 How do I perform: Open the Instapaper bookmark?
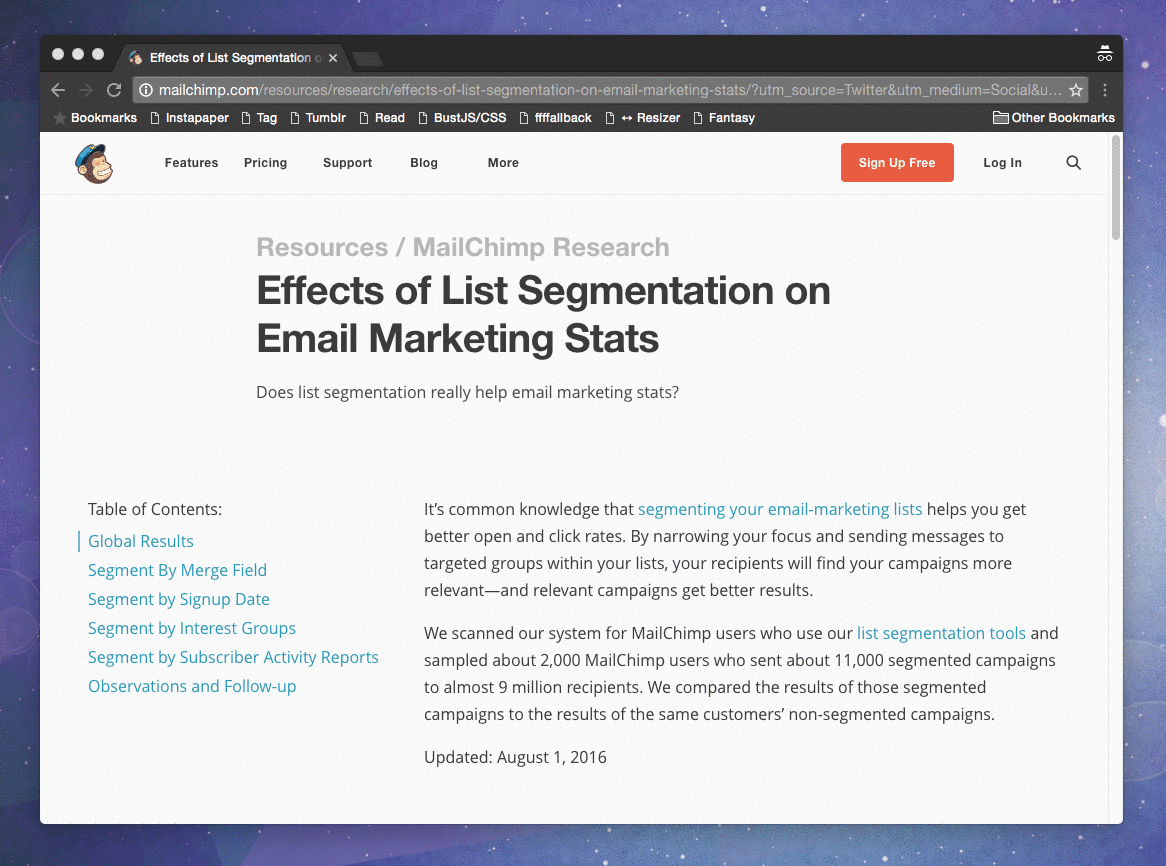click(x=188, y=118)
